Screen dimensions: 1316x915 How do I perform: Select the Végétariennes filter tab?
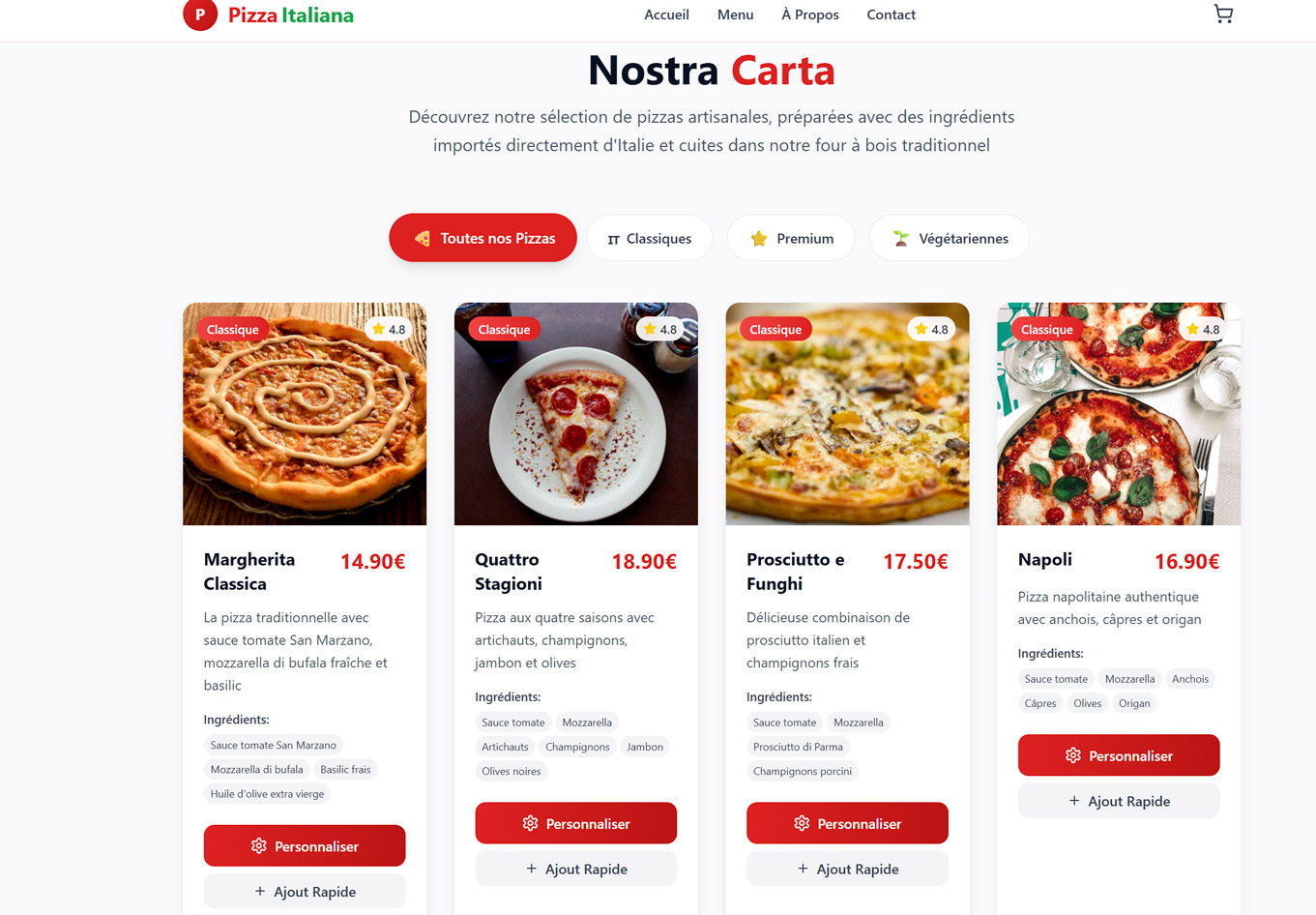click(950, 238)
